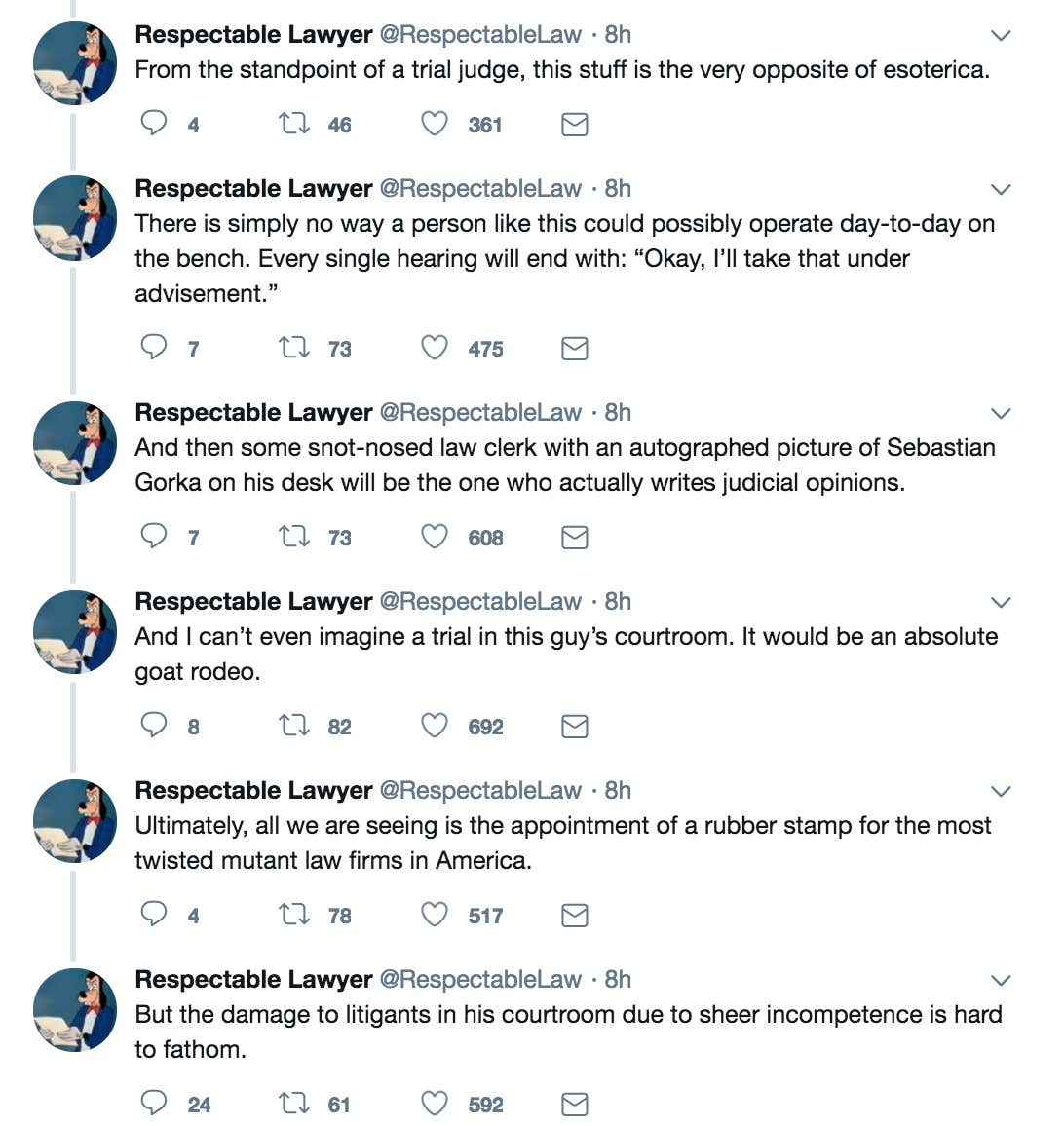Share 'goat rodeo' tweet via message icon
Image resolution: width=1064 pixels, height=1126 pixels.
(574, 726)
